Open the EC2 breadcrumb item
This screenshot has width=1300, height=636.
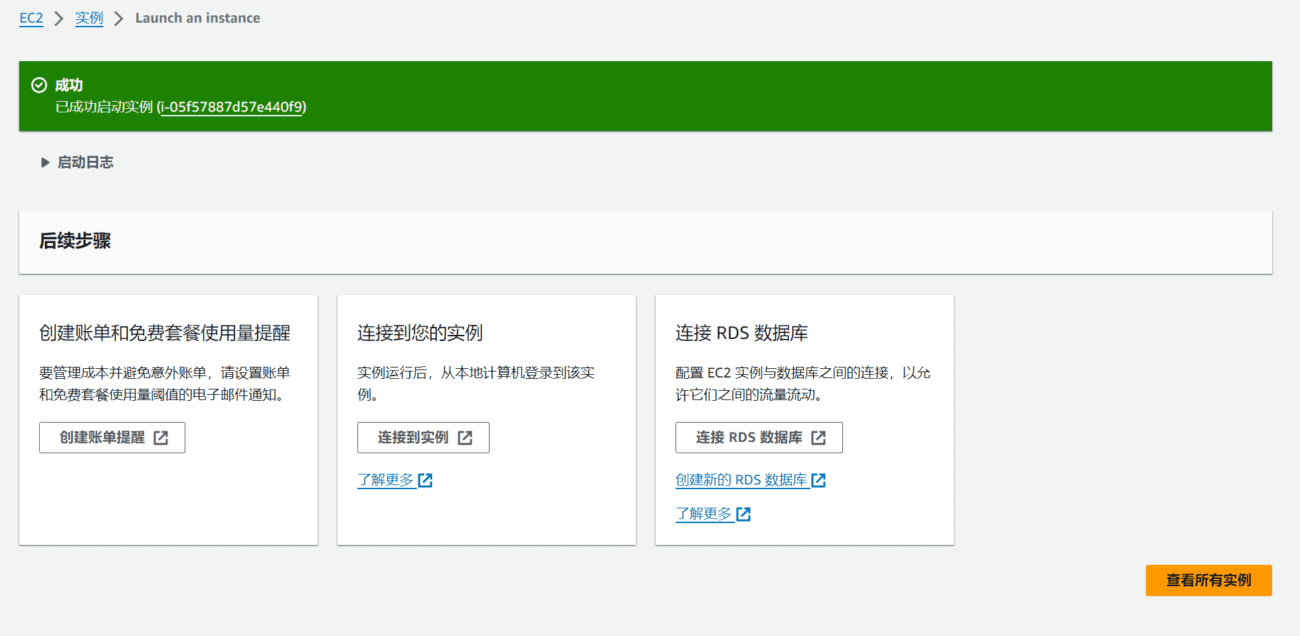click(31, 17)
